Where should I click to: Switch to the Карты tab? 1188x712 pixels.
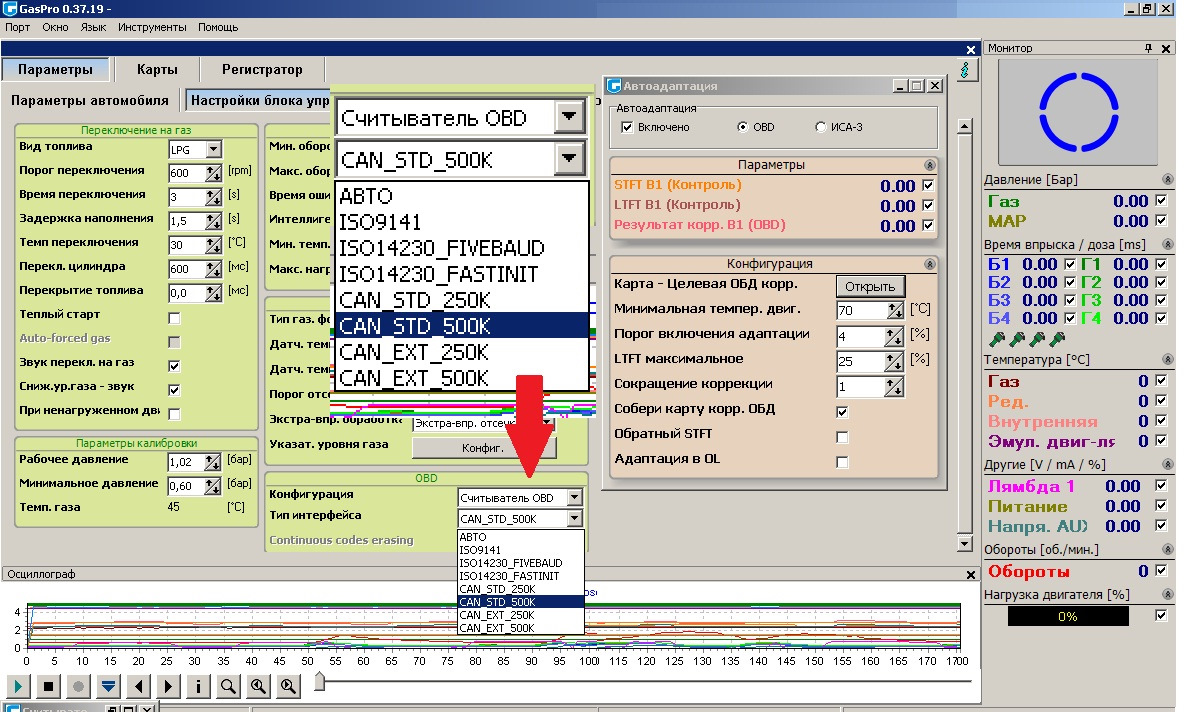157,70
